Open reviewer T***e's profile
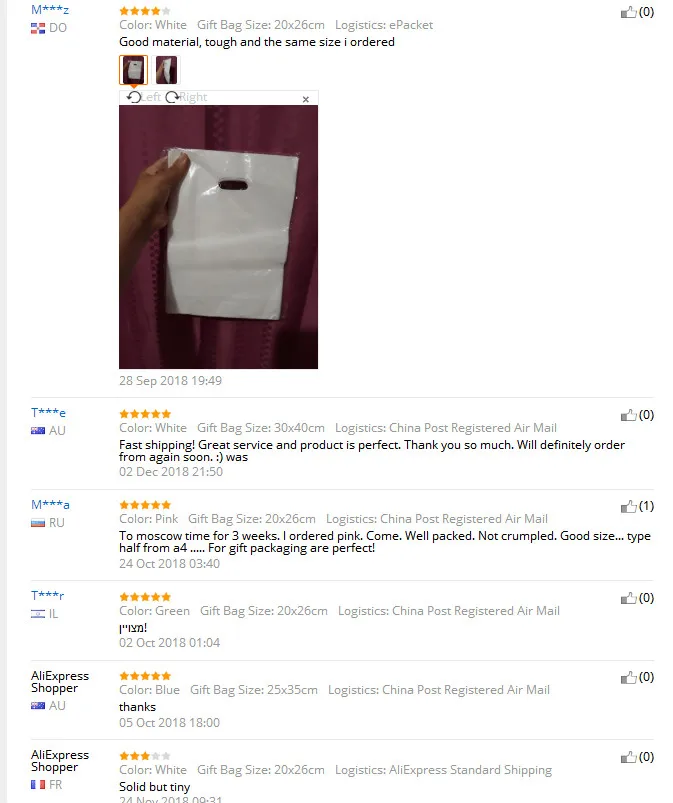The image size is (673, 803). 48,412
